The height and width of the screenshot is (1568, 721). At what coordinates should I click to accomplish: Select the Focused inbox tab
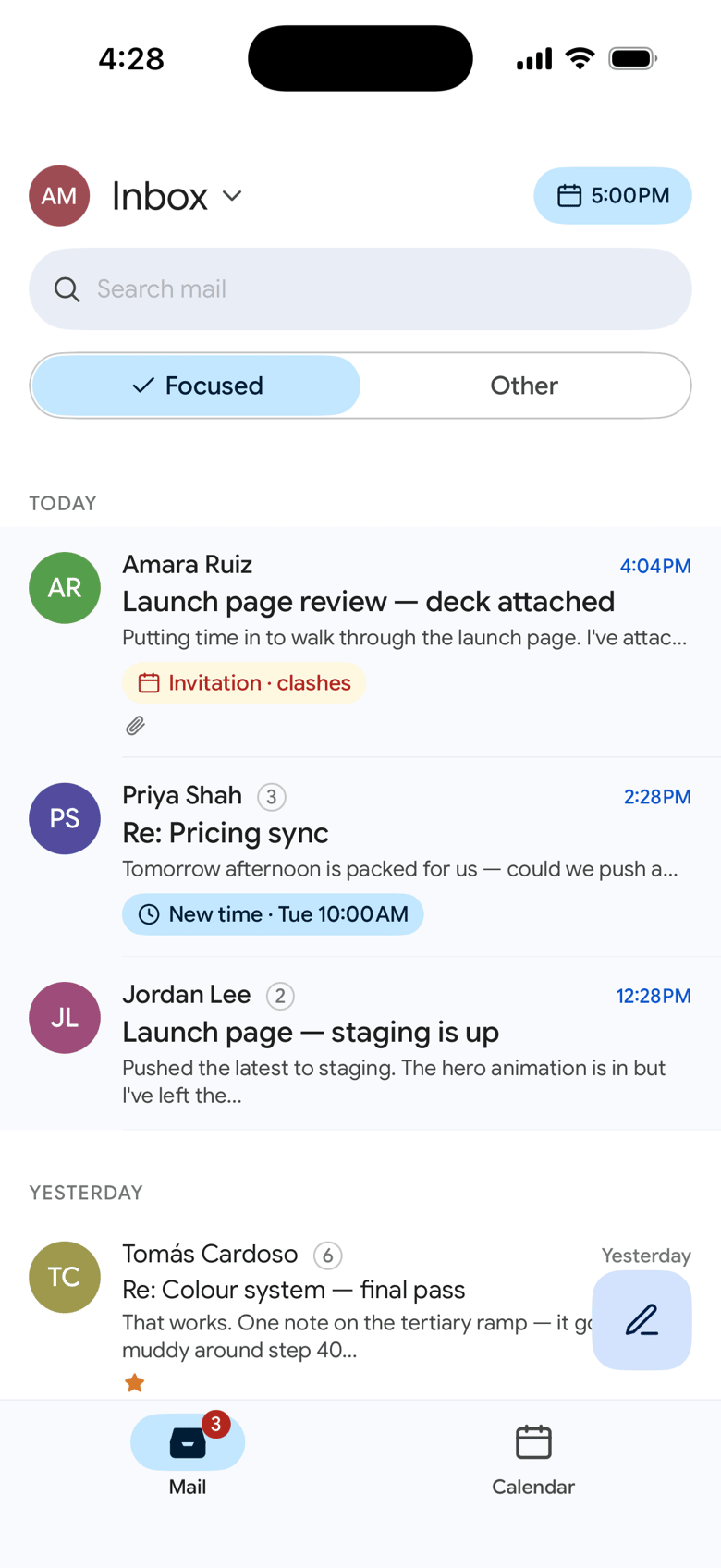[196, 386]
